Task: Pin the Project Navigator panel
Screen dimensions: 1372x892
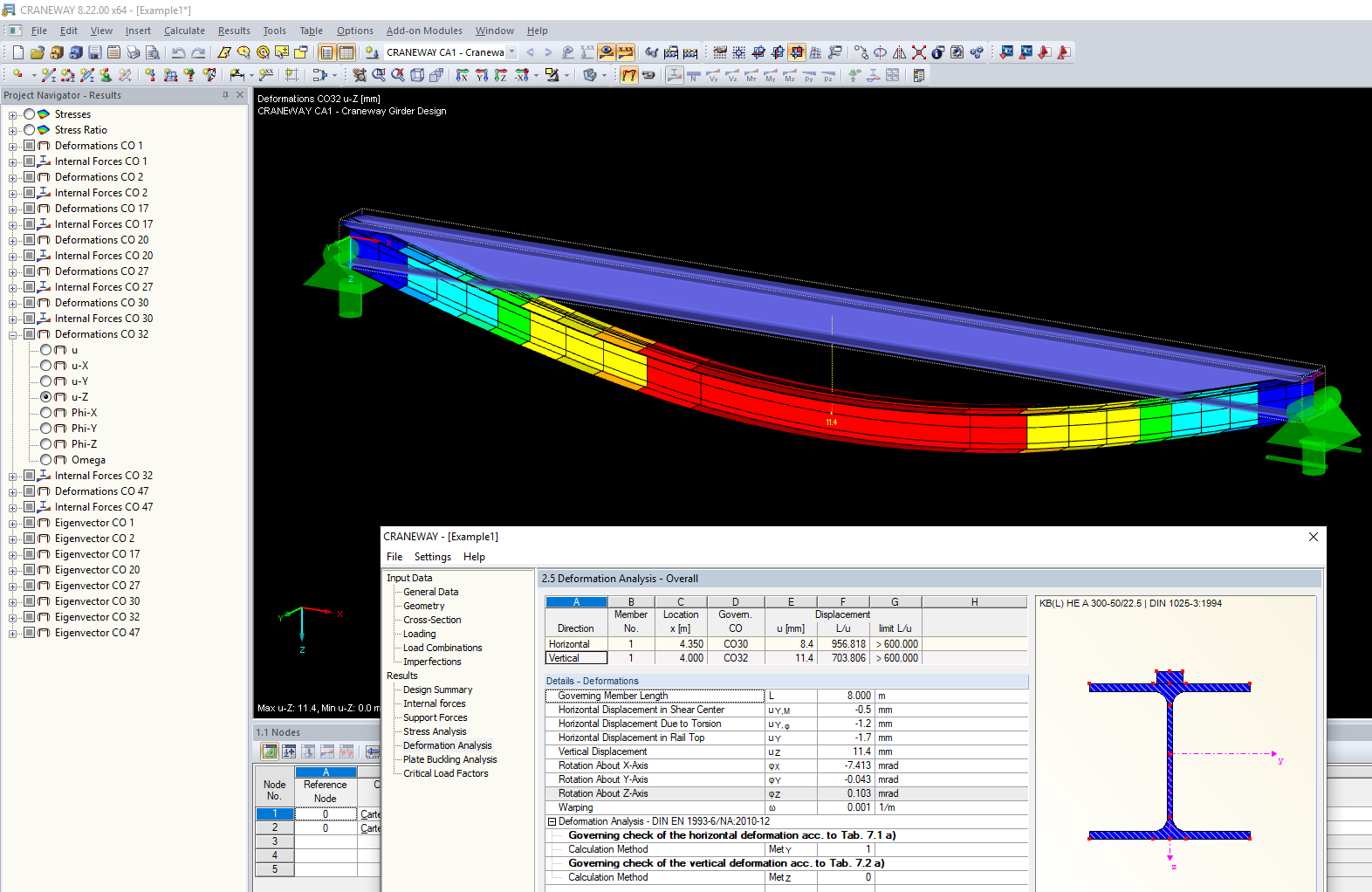Action: [x=225, y=95]
